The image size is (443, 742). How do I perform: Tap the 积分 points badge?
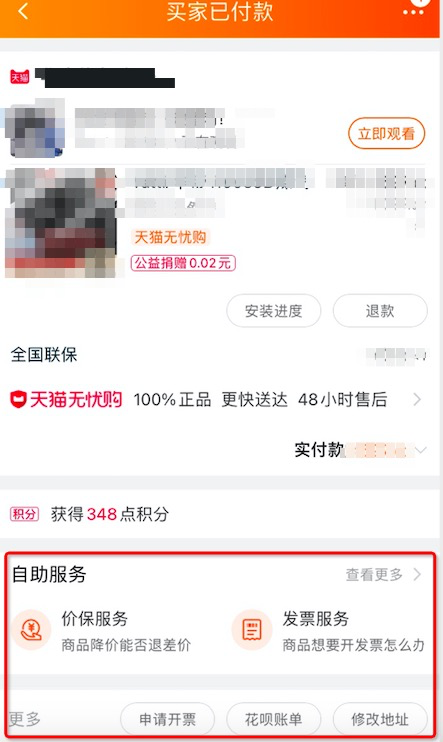tap(24, 514)
